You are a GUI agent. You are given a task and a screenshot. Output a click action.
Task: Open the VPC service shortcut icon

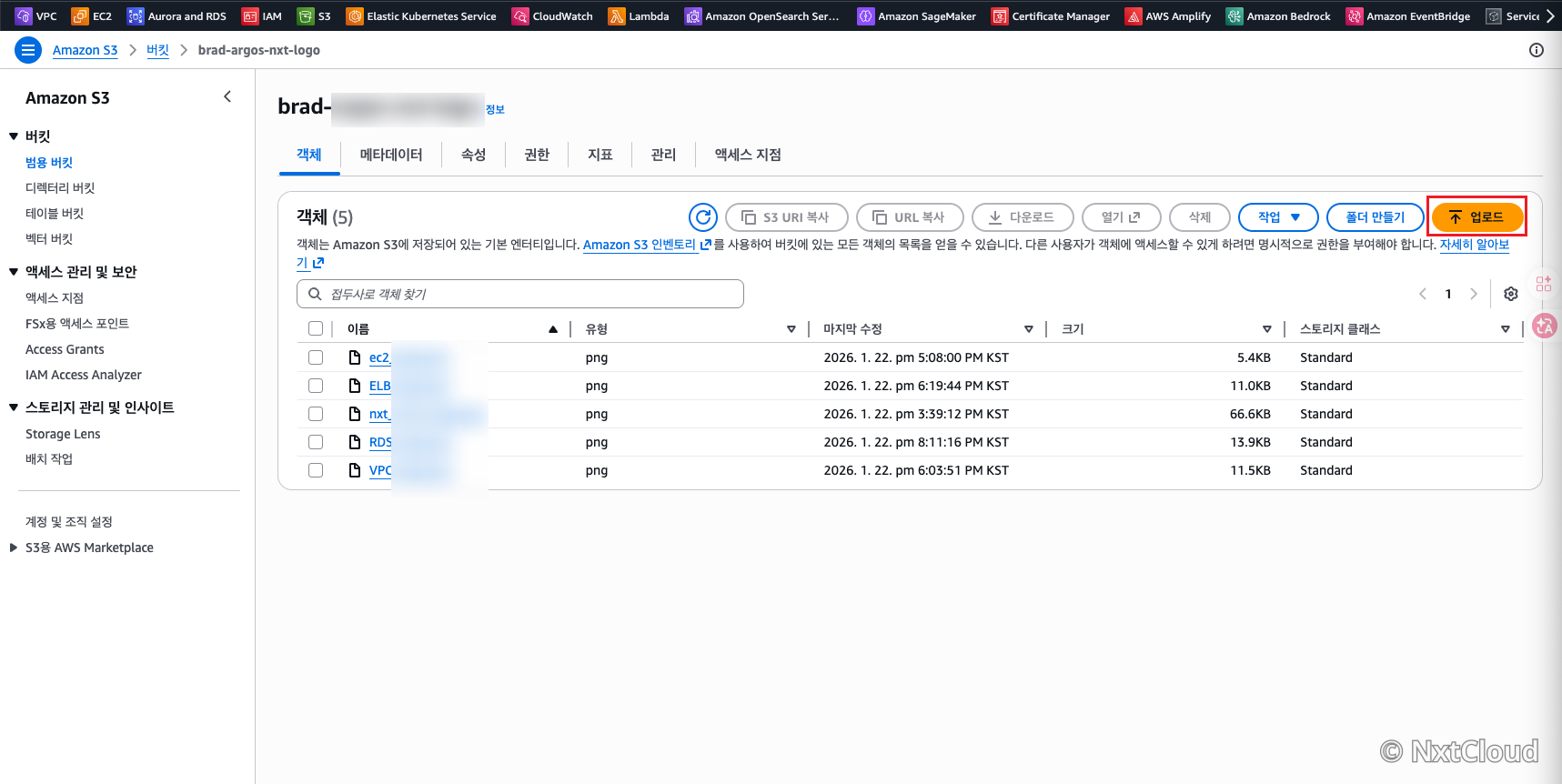click(24, 15)
